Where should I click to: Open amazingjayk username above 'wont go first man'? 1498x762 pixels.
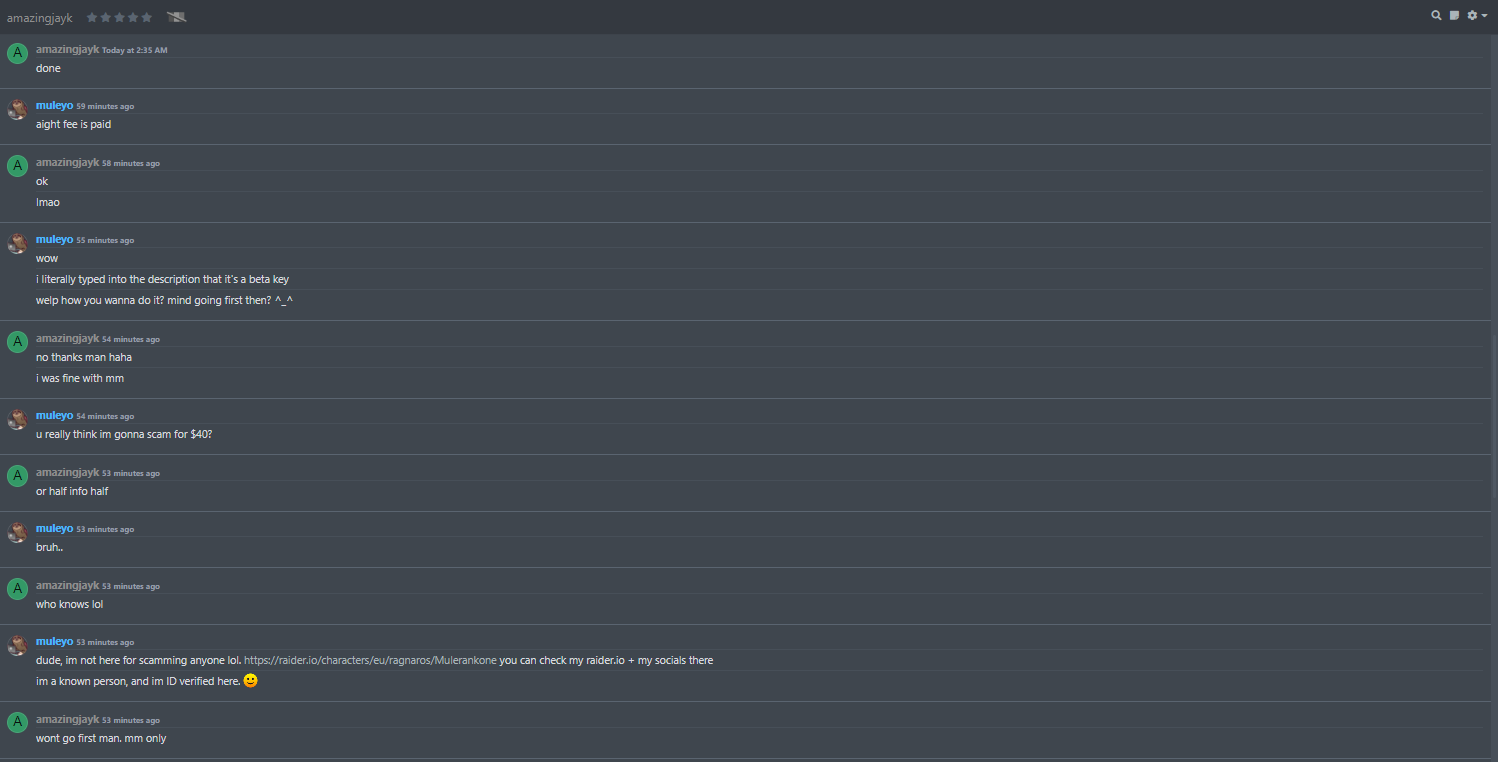[67, 719]
